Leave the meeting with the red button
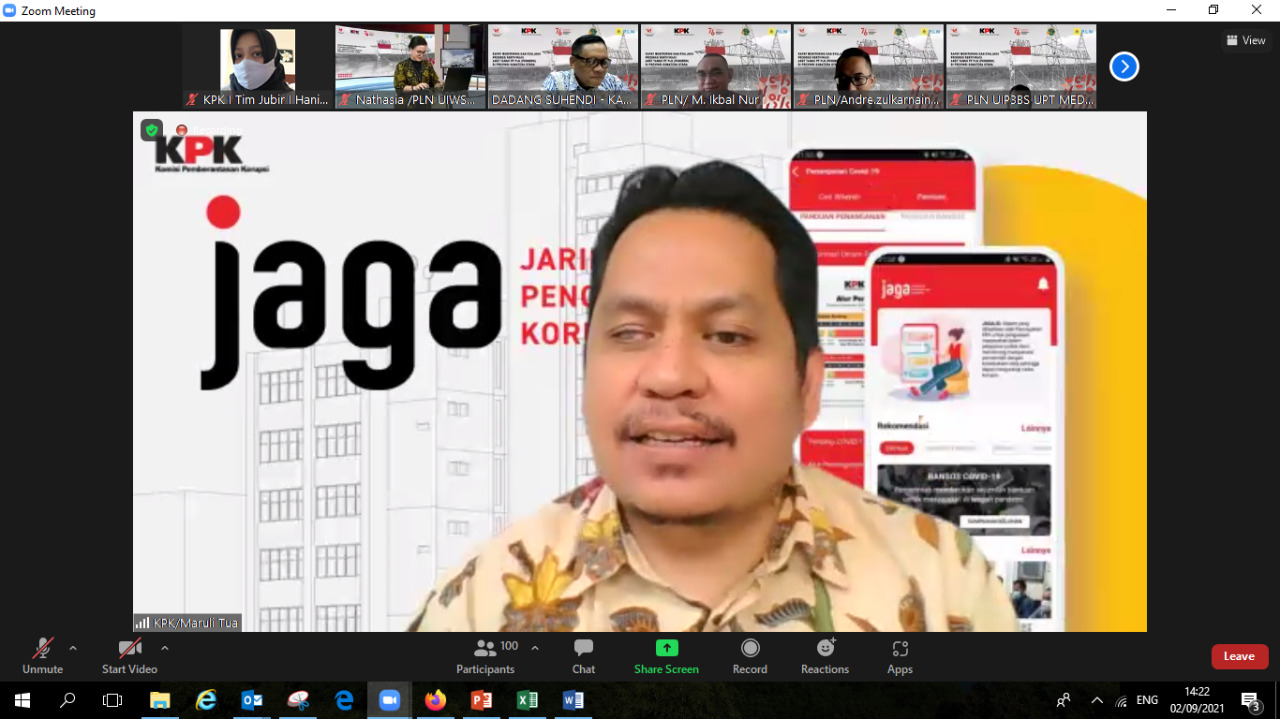Screen dimensions: 1280x719 (x=1240, y=656)
